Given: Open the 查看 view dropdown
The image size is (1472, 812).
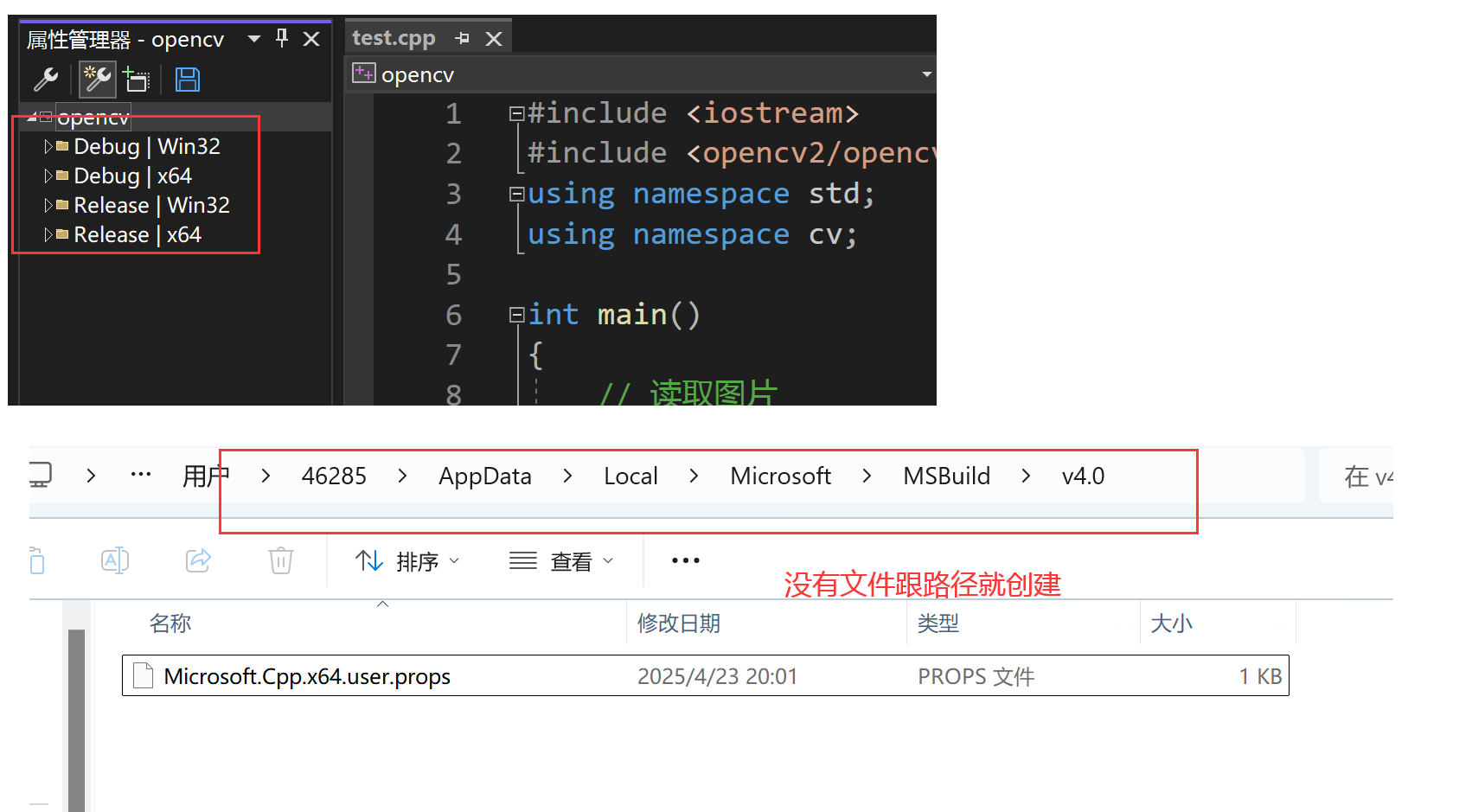Looking at the screenshot, I should tap(562, 561).
